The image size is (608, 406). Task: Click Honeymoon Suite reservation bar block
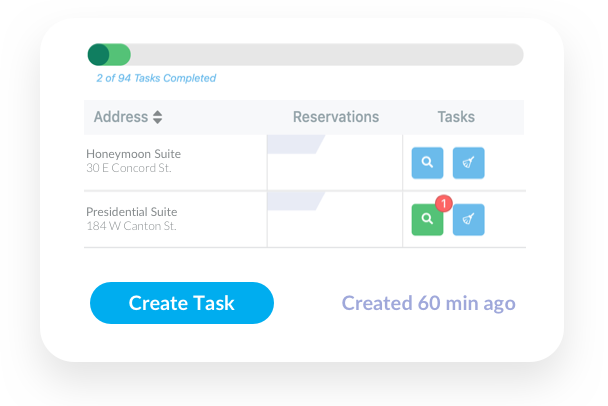[x=296, y=144]
